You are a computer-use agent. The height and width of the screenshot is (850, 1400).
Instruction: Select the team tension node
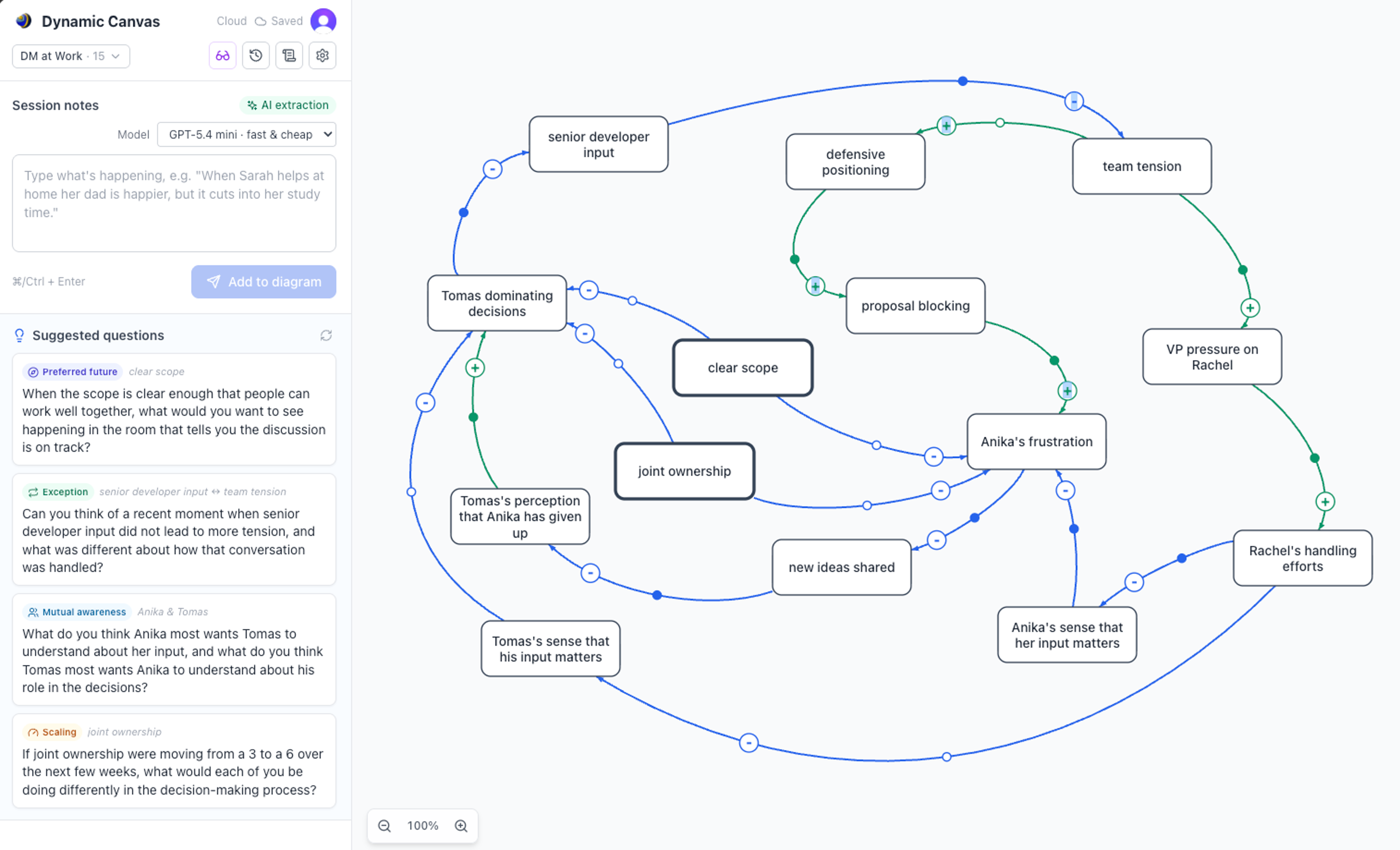point(1142,166)
